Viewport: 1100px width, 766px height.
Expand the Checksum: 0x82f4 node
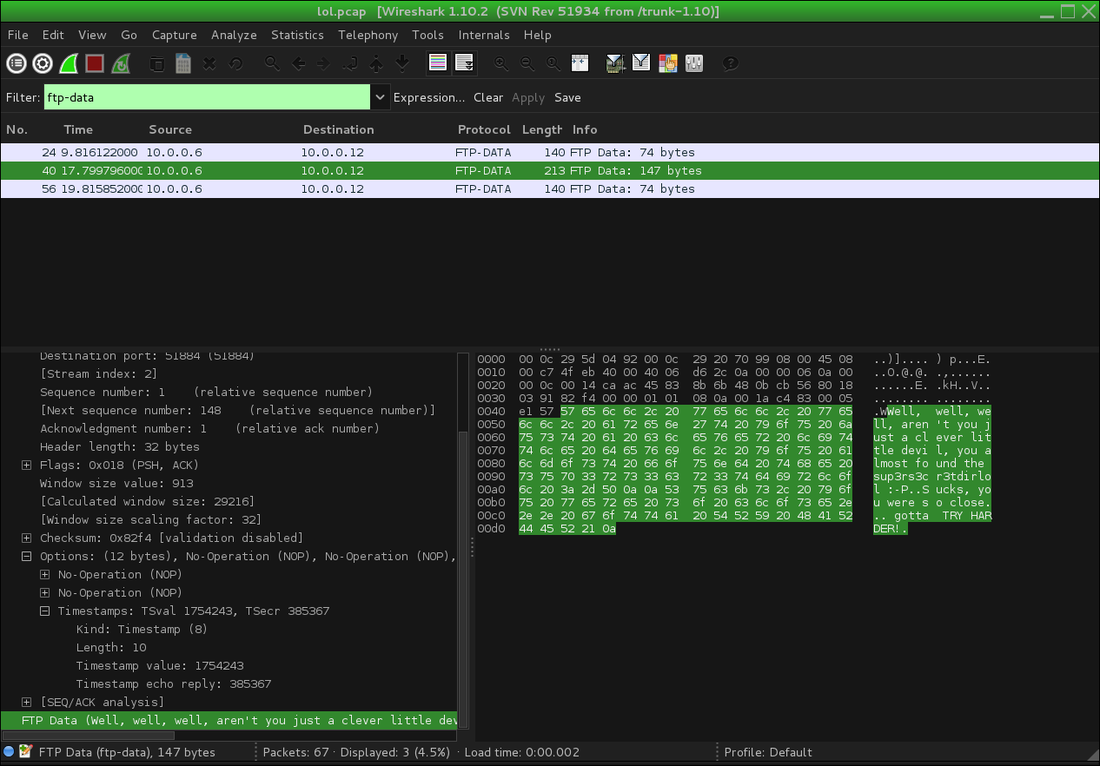[x=27, y=538]
